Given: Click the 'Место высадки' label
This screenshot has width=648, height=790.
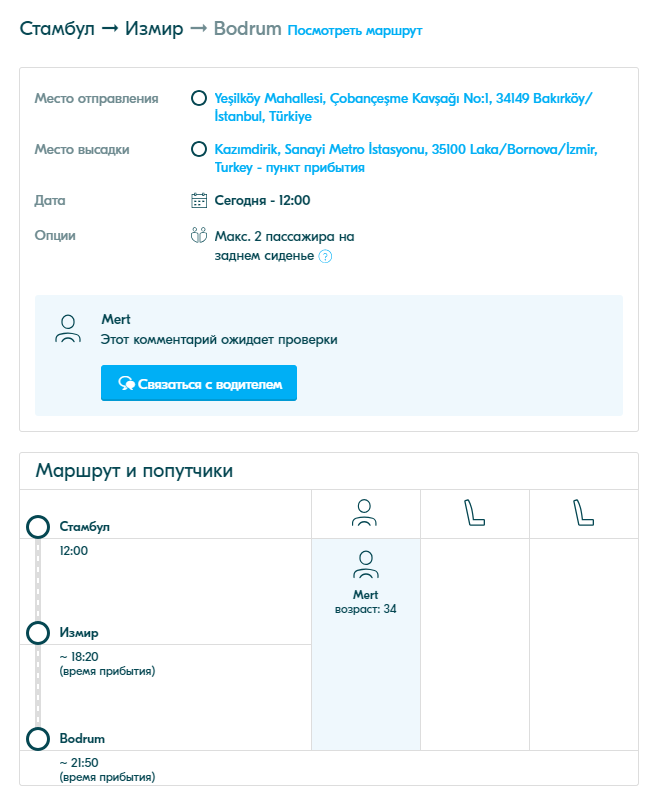Looking at the screenshot, I should [x=82, y=150].
